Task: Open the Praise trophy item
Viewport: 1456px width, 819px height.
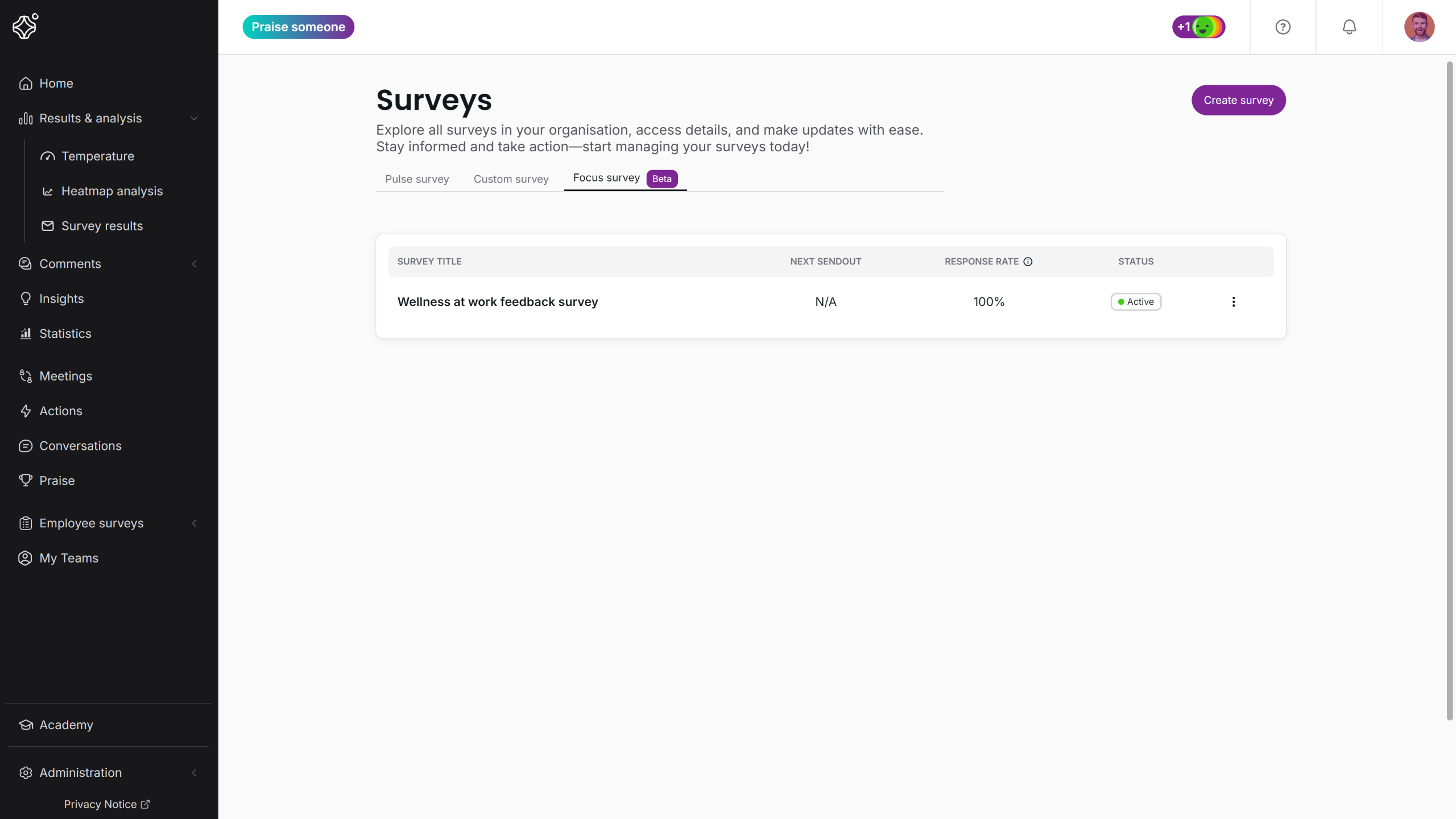Action: 56,481
